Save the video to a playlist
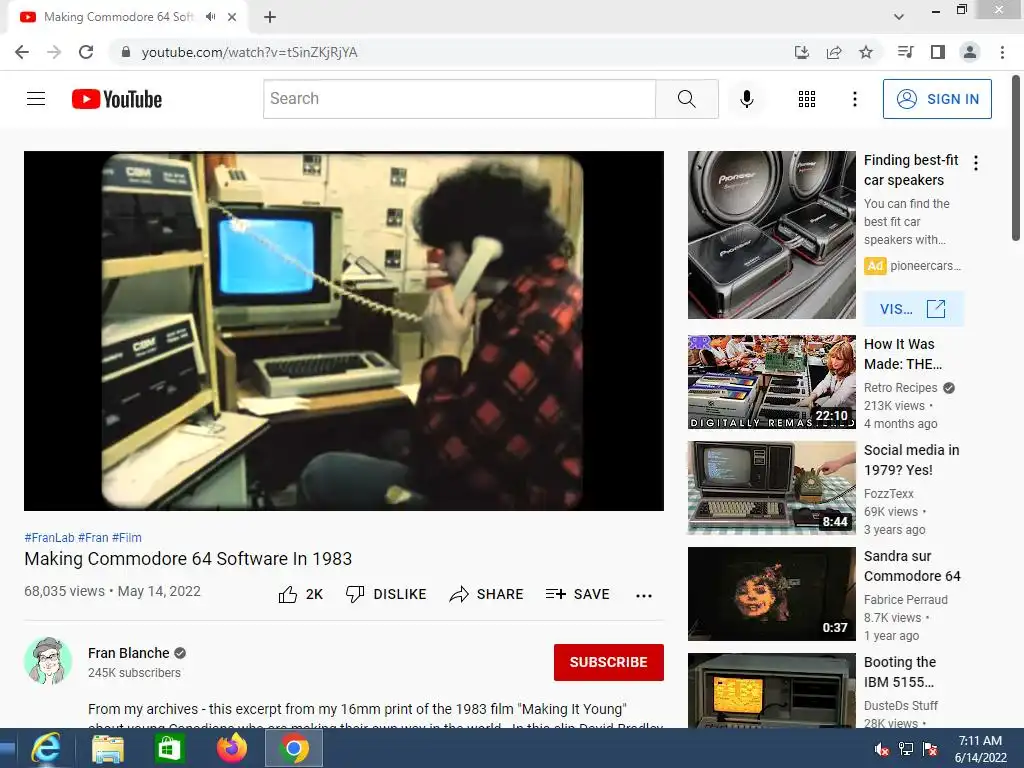Image resolution: width=1024 pixels, height=768 pixels. 577,594
